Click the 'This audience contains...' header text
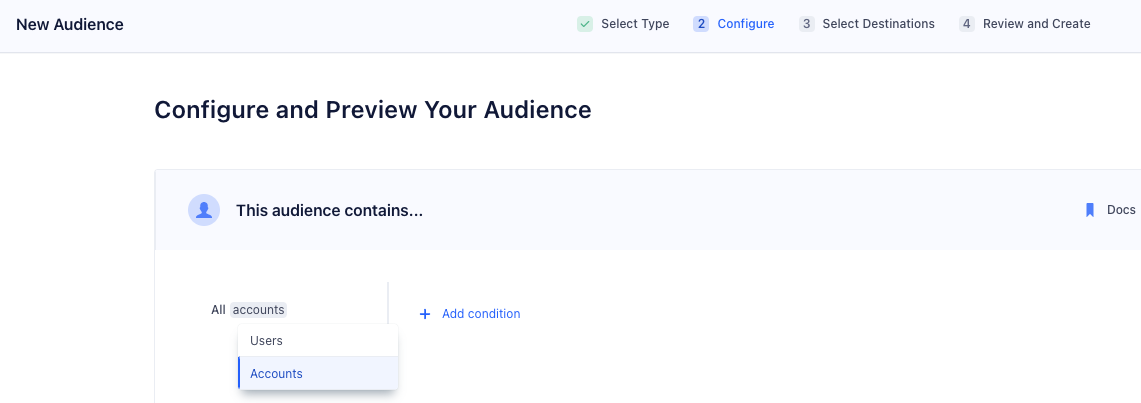 click(x=329, y=210)
